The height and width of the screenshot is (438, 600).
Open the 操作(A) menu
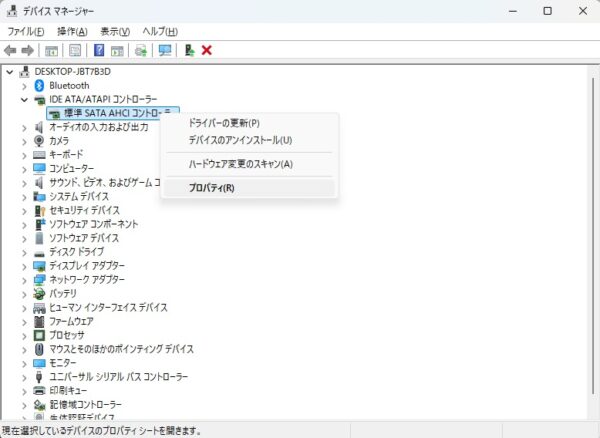tap(72, 31)
